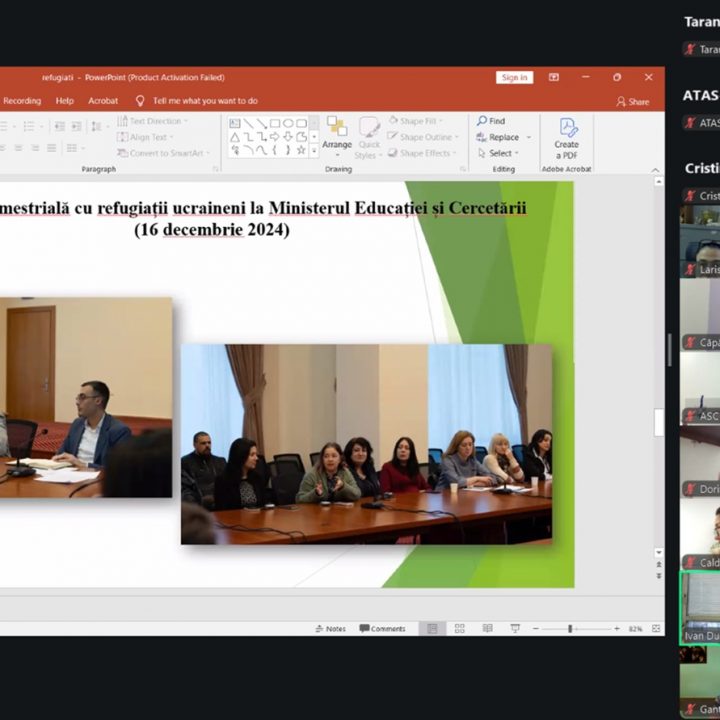
Task: Click the Sign in button
Action: 514,77
